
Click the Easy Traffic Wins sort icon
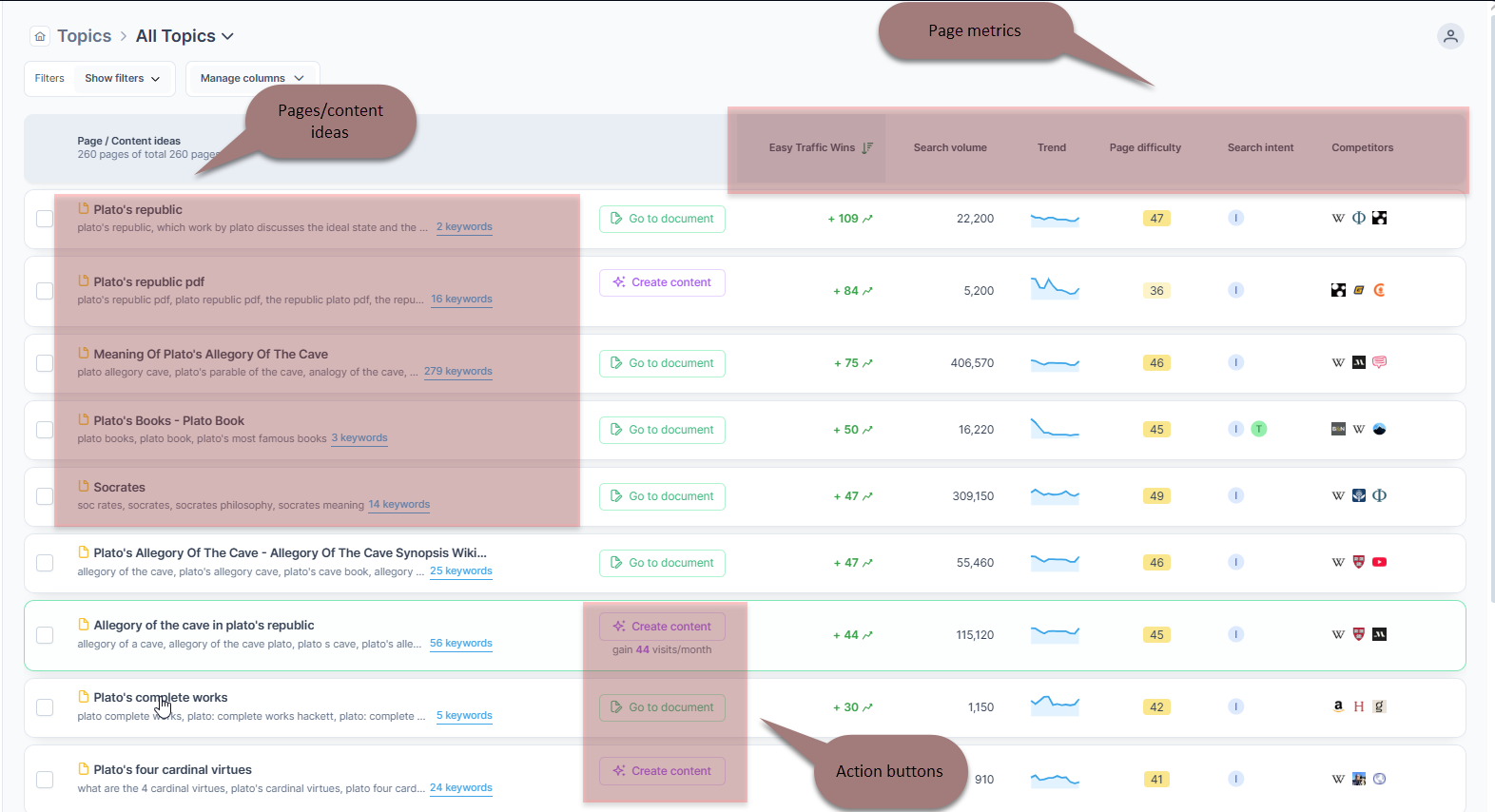click(x=866, y=147)
